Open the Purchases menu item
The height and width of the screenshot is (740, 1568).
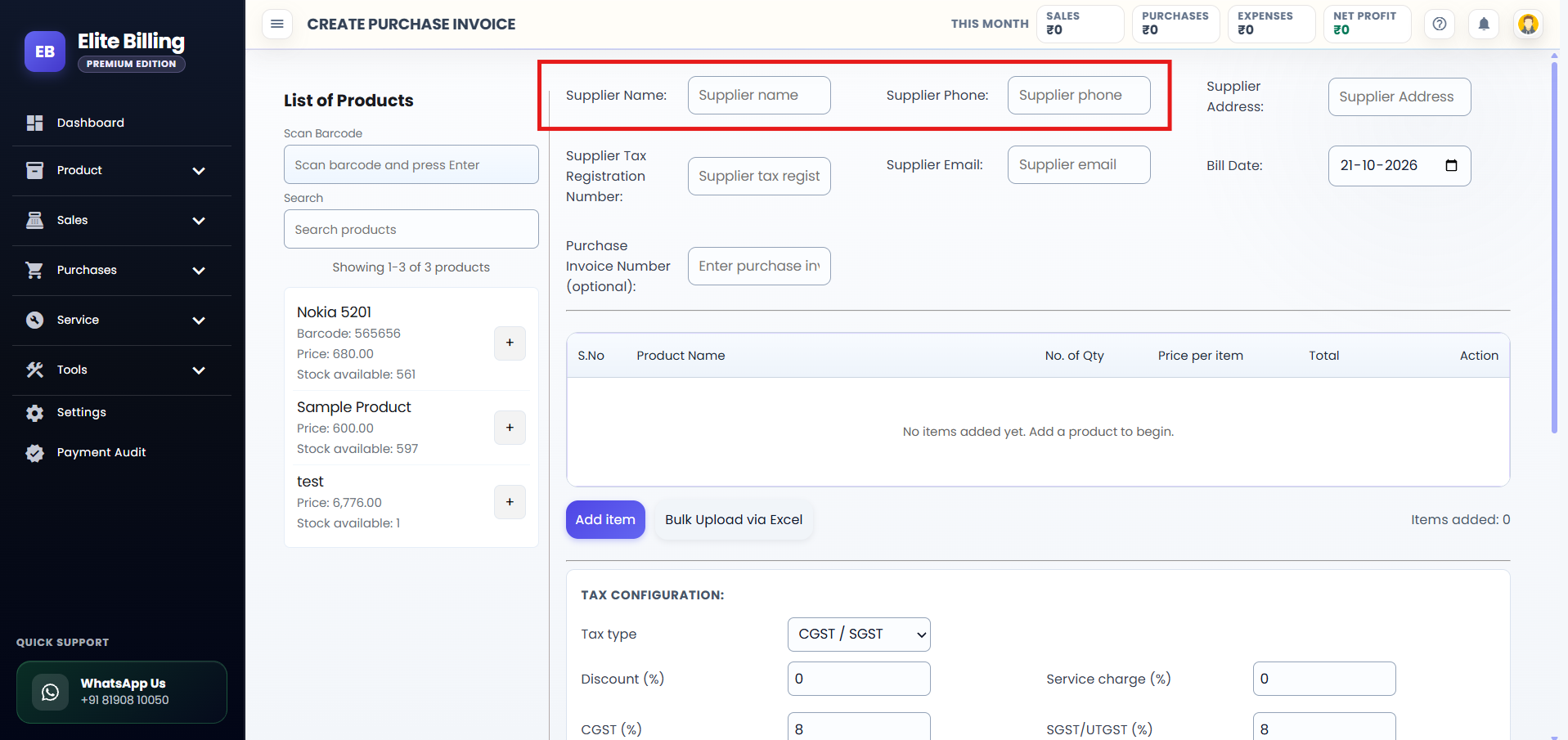click(122, 270)
